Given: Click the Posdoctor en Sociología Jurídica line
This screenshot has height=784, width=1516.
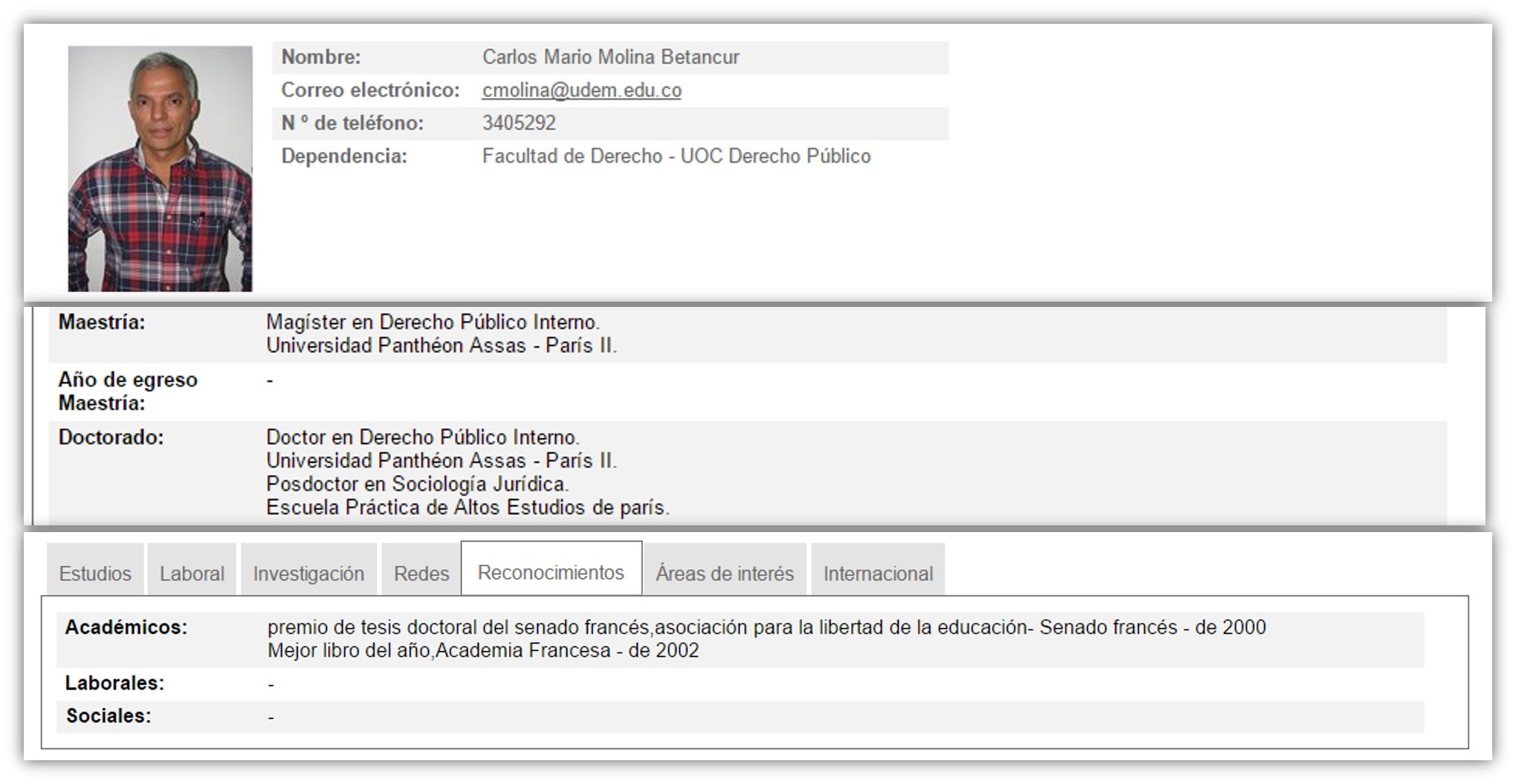Looking at the screenshot, I should tap(417, 484).
